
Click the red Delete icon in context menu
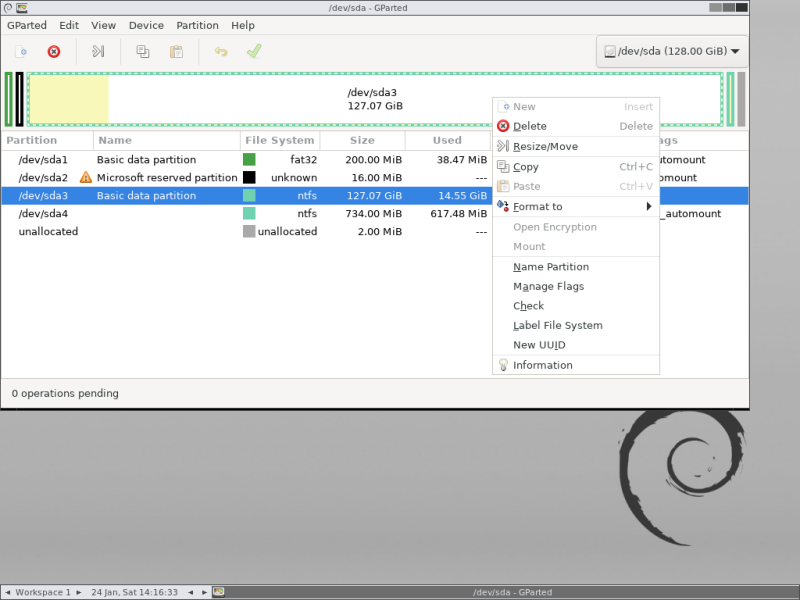(503, 126)
